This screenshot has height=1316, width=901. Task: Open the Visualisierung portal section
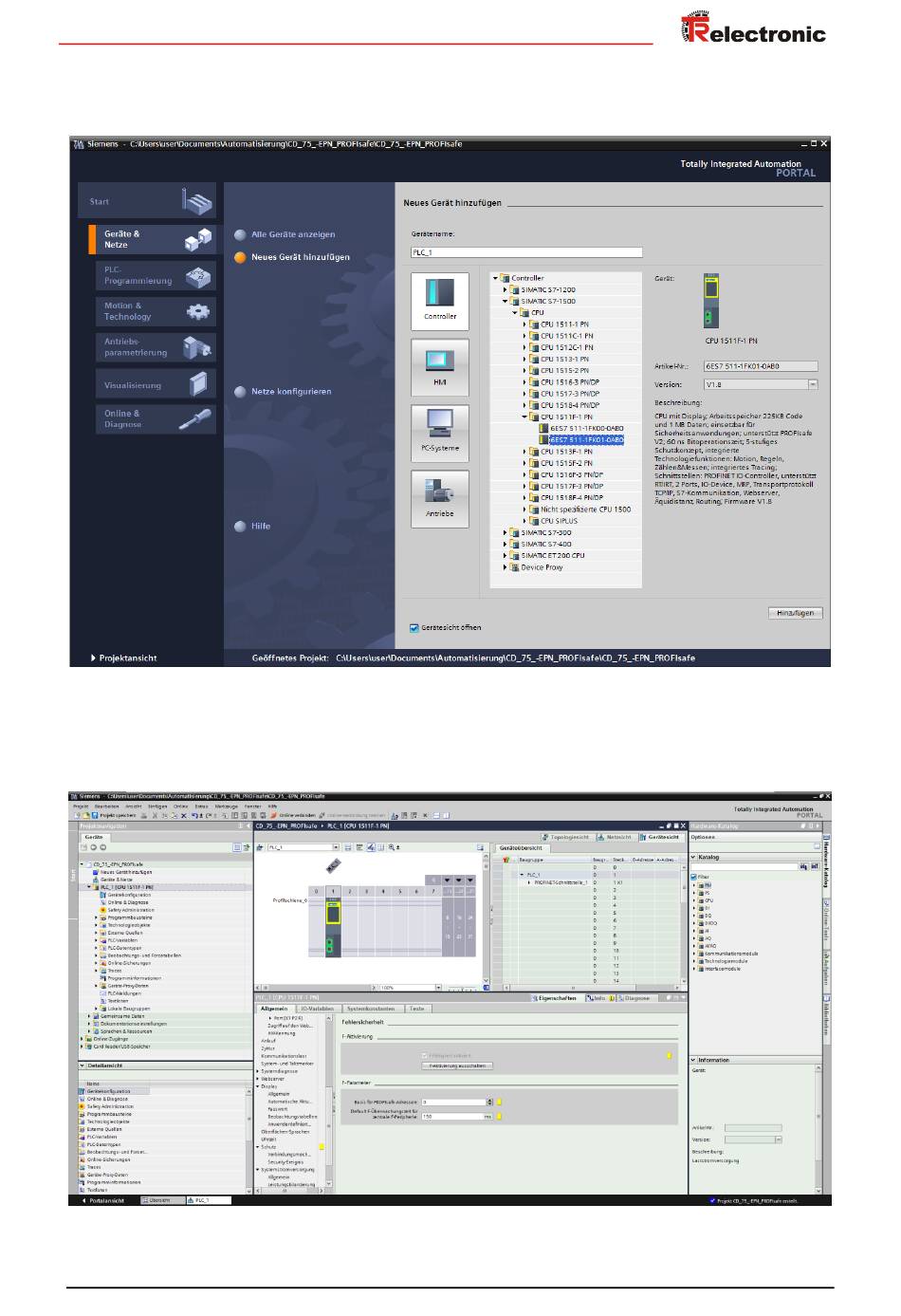[x=147, y=385]
